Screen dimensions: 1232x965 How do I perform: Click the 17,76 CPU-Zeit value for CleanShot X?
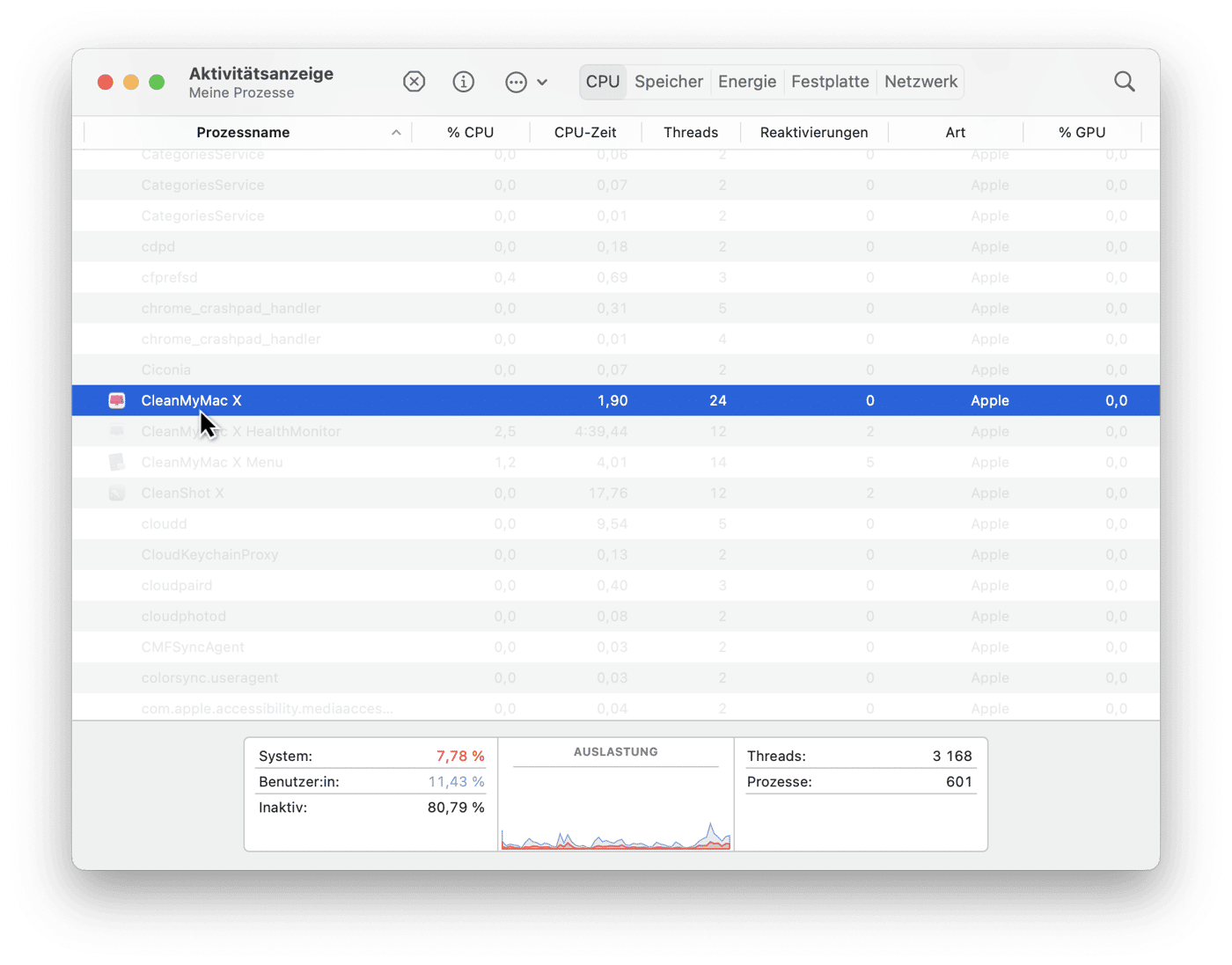click(608, 493)
